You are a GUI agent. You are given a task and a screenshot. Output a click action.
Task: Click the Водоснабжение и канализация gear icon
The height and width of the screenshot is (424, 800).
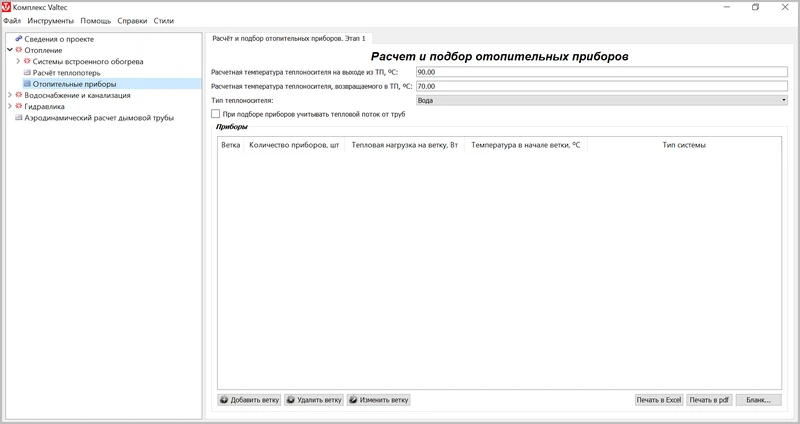[x=18, y=95]
